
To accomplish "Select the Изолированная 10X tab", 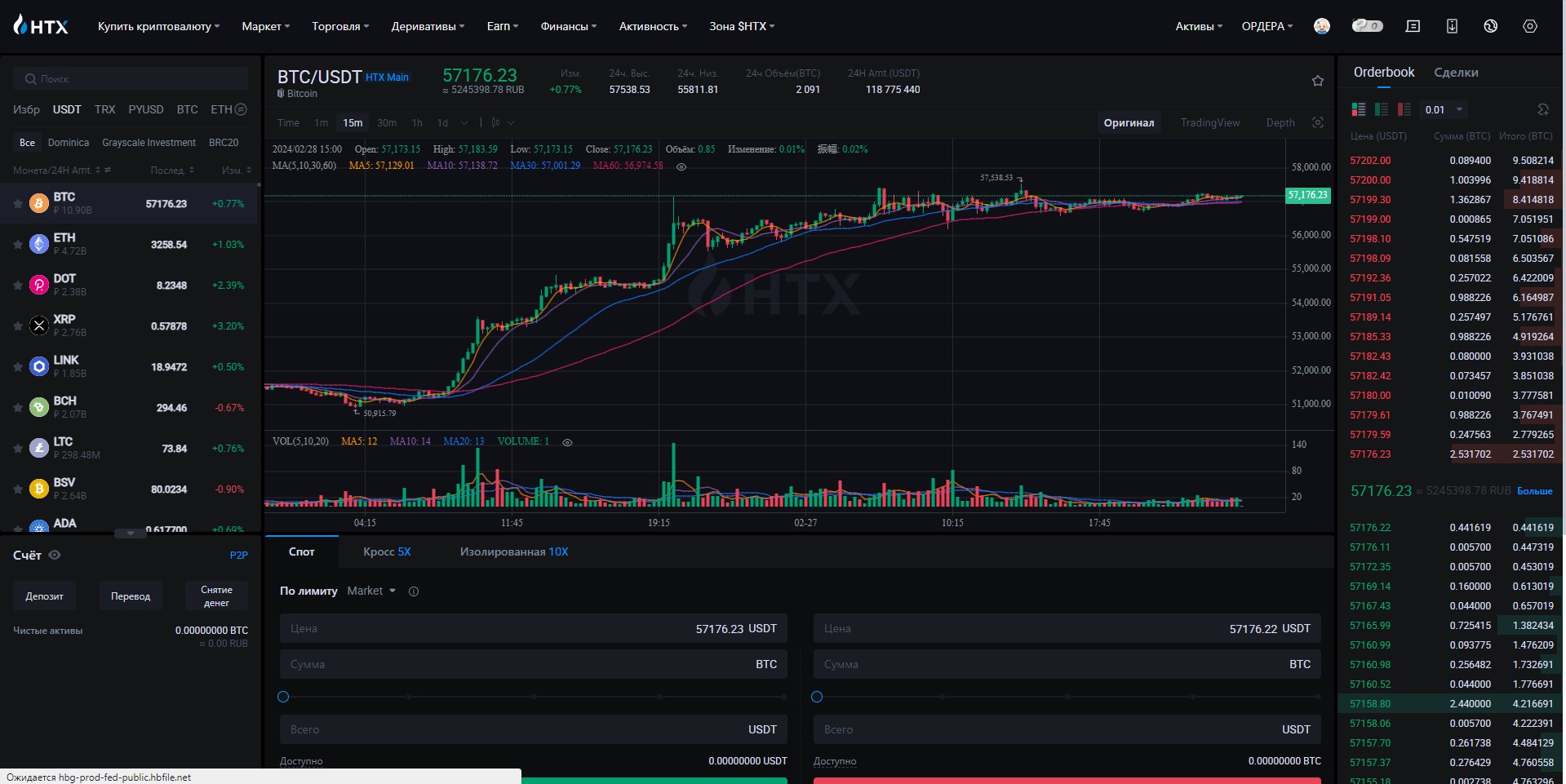I will point(514,551).
